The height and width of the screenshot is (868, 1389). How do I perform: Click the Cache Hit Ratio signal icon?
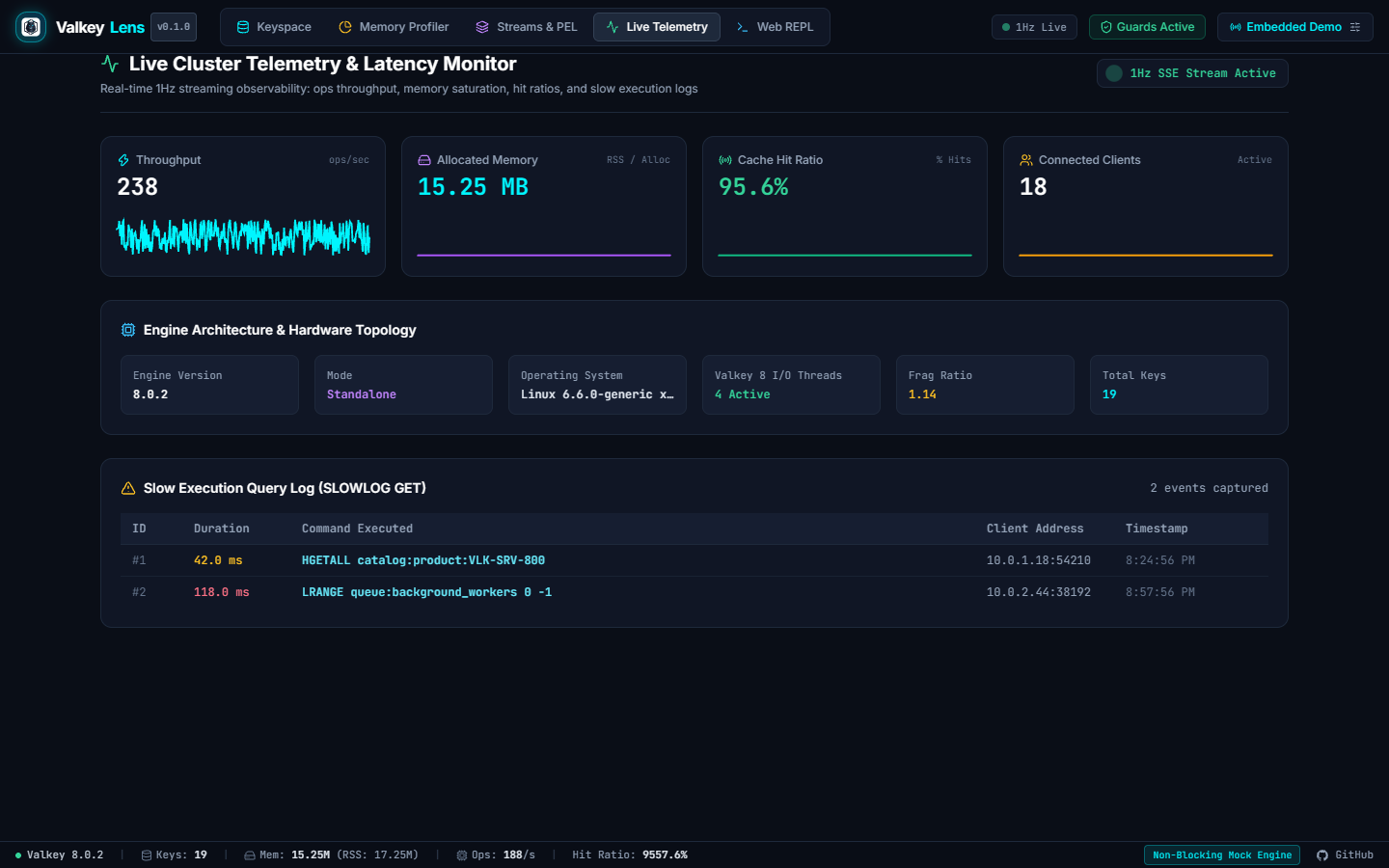coord(725,160)
